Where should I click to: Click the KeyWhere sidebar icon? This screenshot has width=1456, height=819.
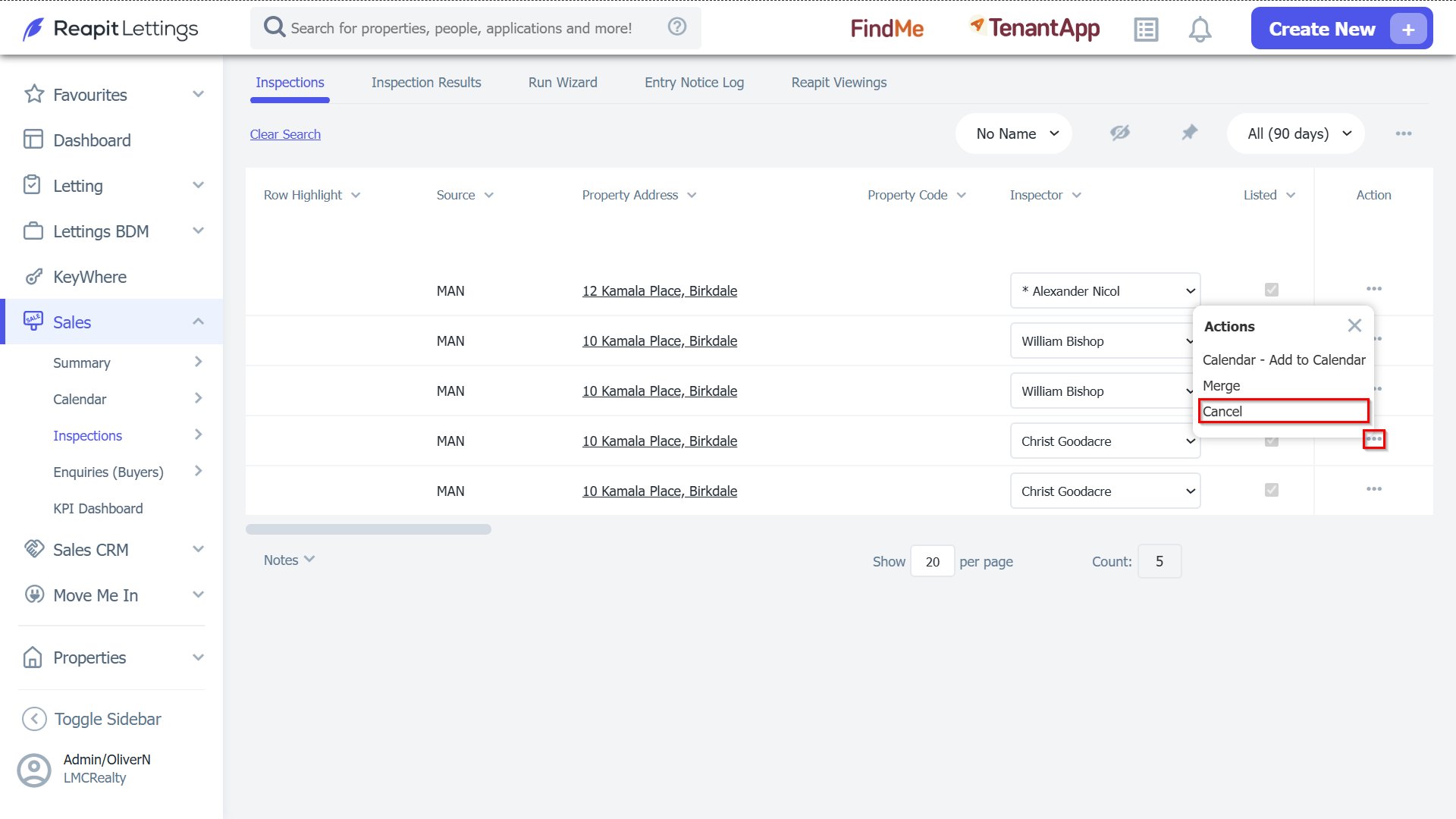click(x=33, y=277)
